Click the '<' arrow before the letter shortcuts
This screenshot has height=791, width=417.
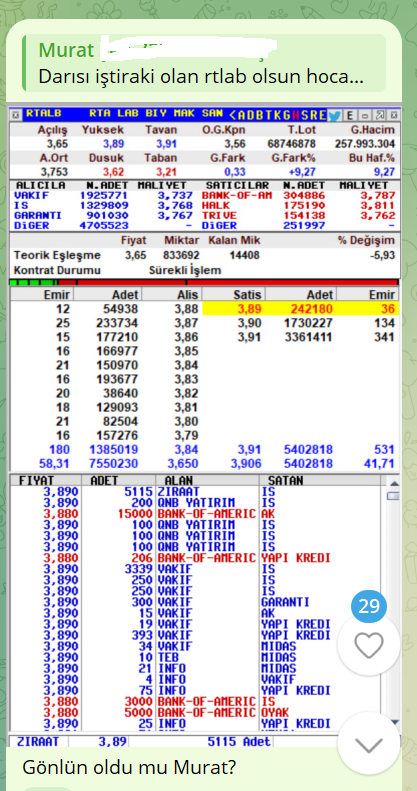pos(233,115)
